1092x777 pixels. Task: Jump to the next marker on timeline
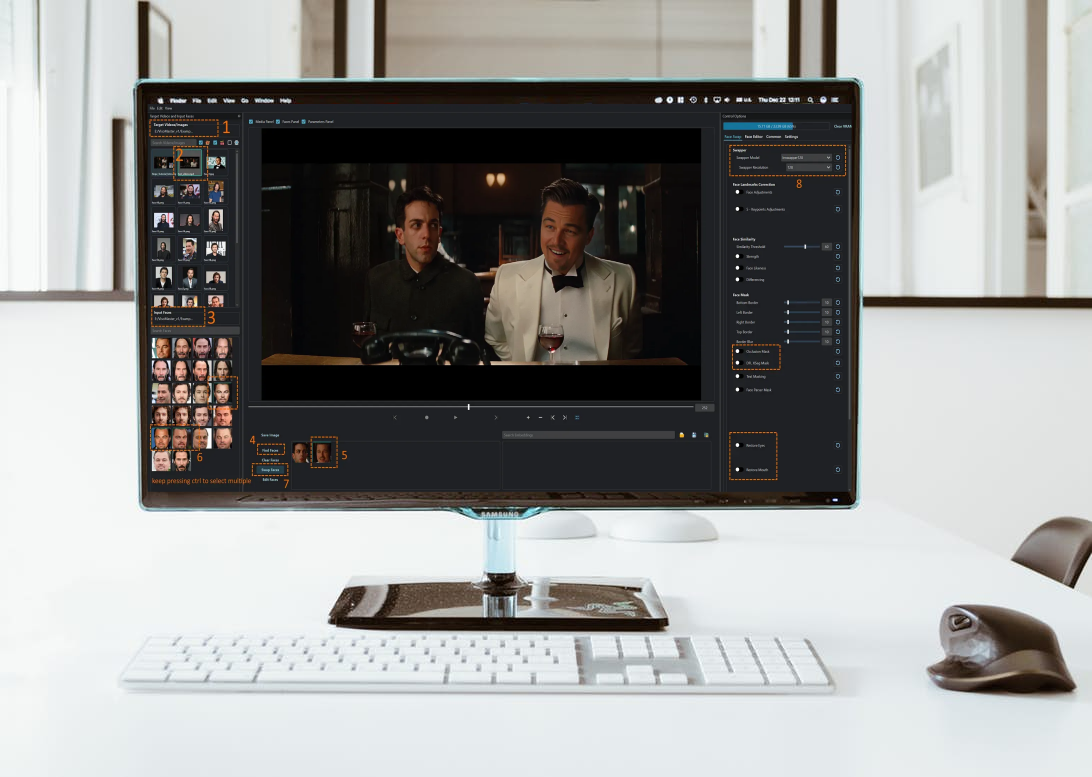tap(565, 417)
